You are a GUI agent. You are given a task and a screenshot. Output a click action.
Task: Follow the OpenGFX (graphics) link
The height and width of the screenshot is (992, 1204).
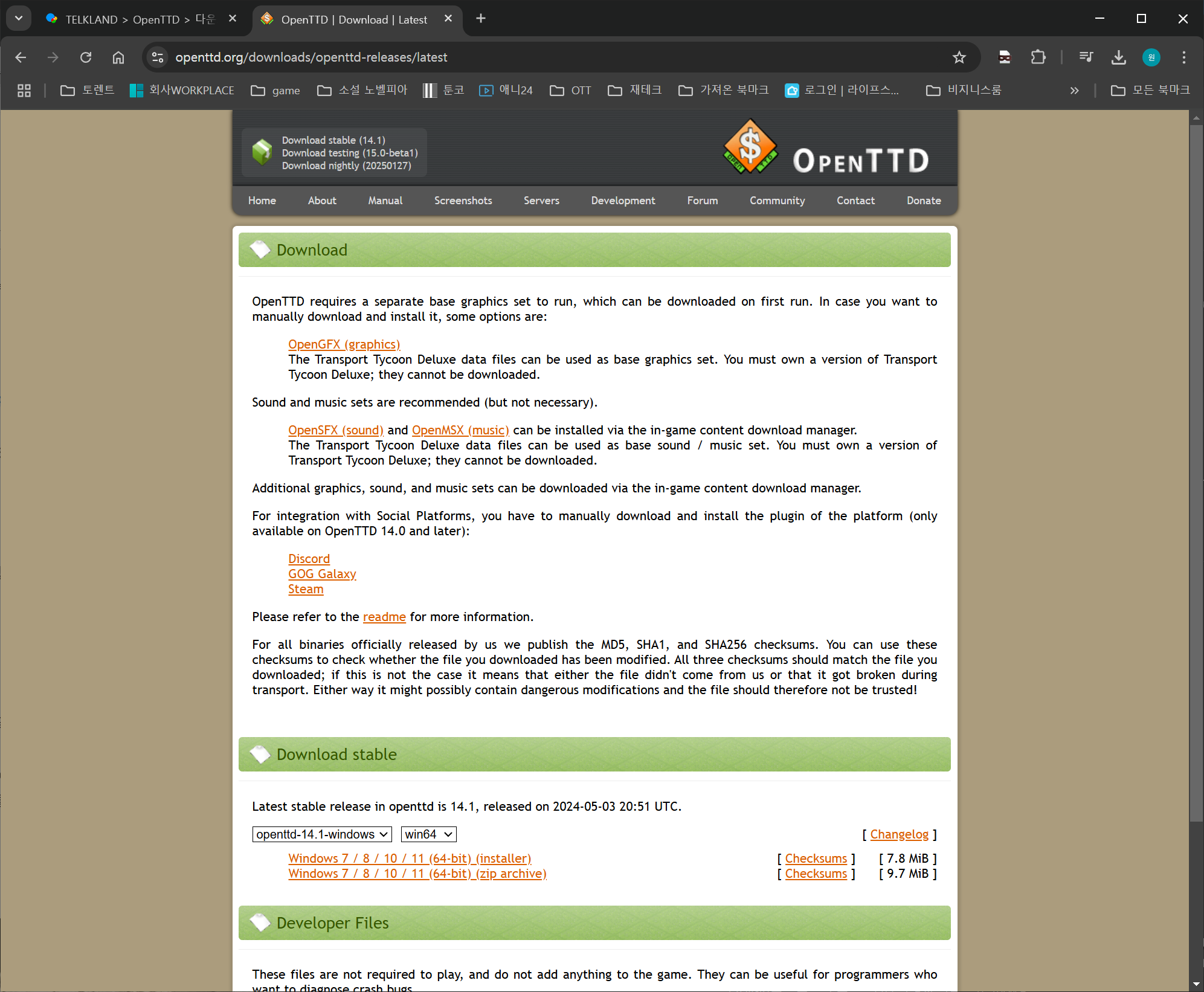tap(344, 344)
